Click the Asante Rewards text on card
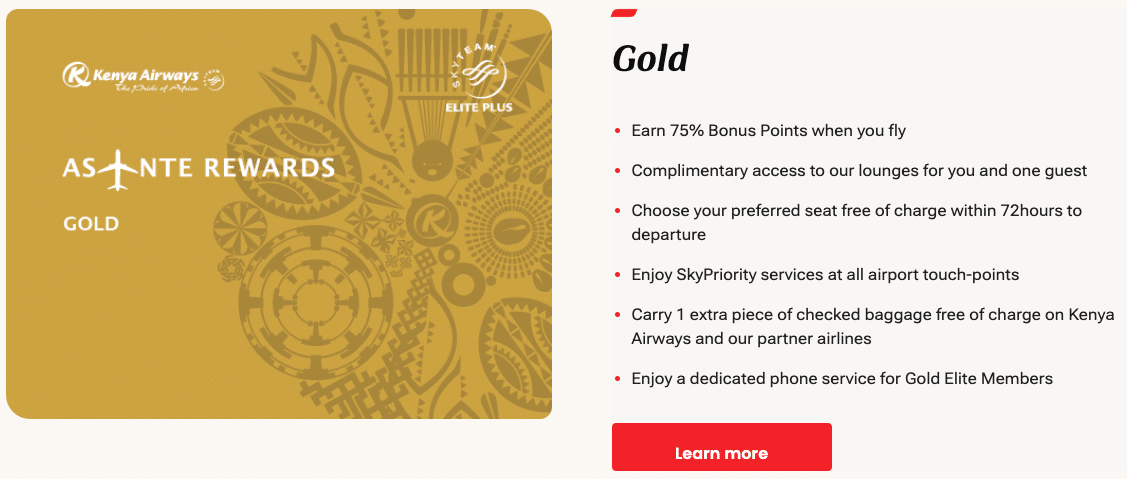Screen dimensions: 1127x479 coord(198,167)
